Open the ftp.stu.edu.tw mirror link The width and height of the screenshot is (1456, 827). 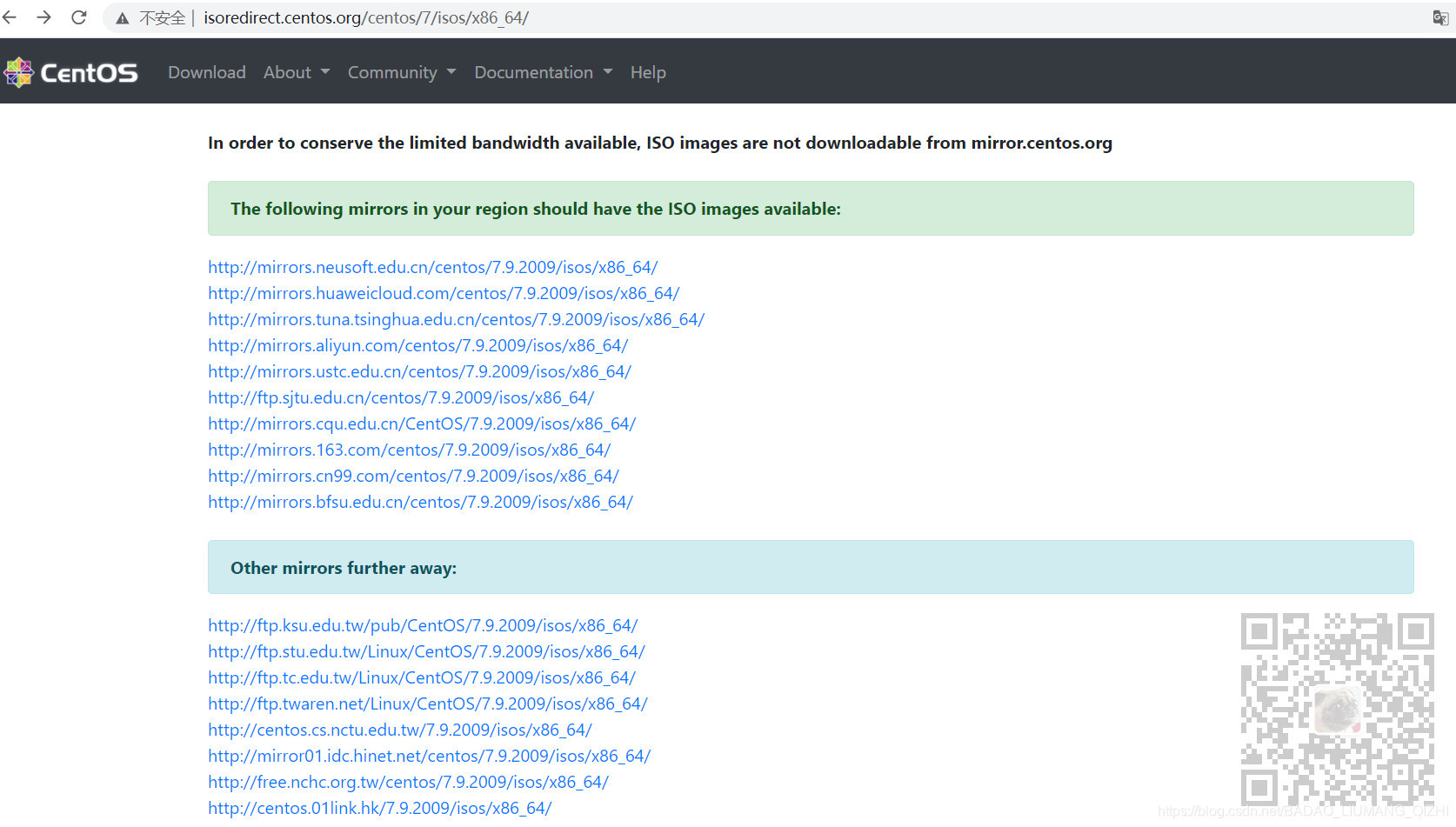coord(426,651)
